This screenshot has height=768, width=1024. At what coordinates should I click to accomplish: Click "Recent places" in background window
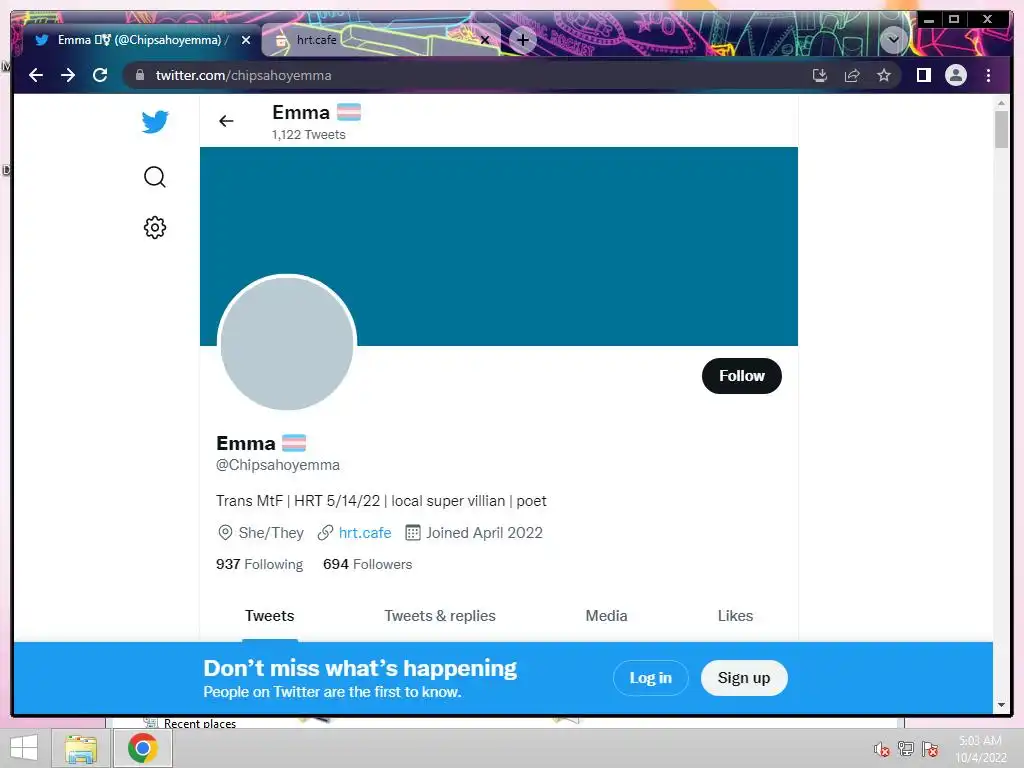tap(200, 723)
